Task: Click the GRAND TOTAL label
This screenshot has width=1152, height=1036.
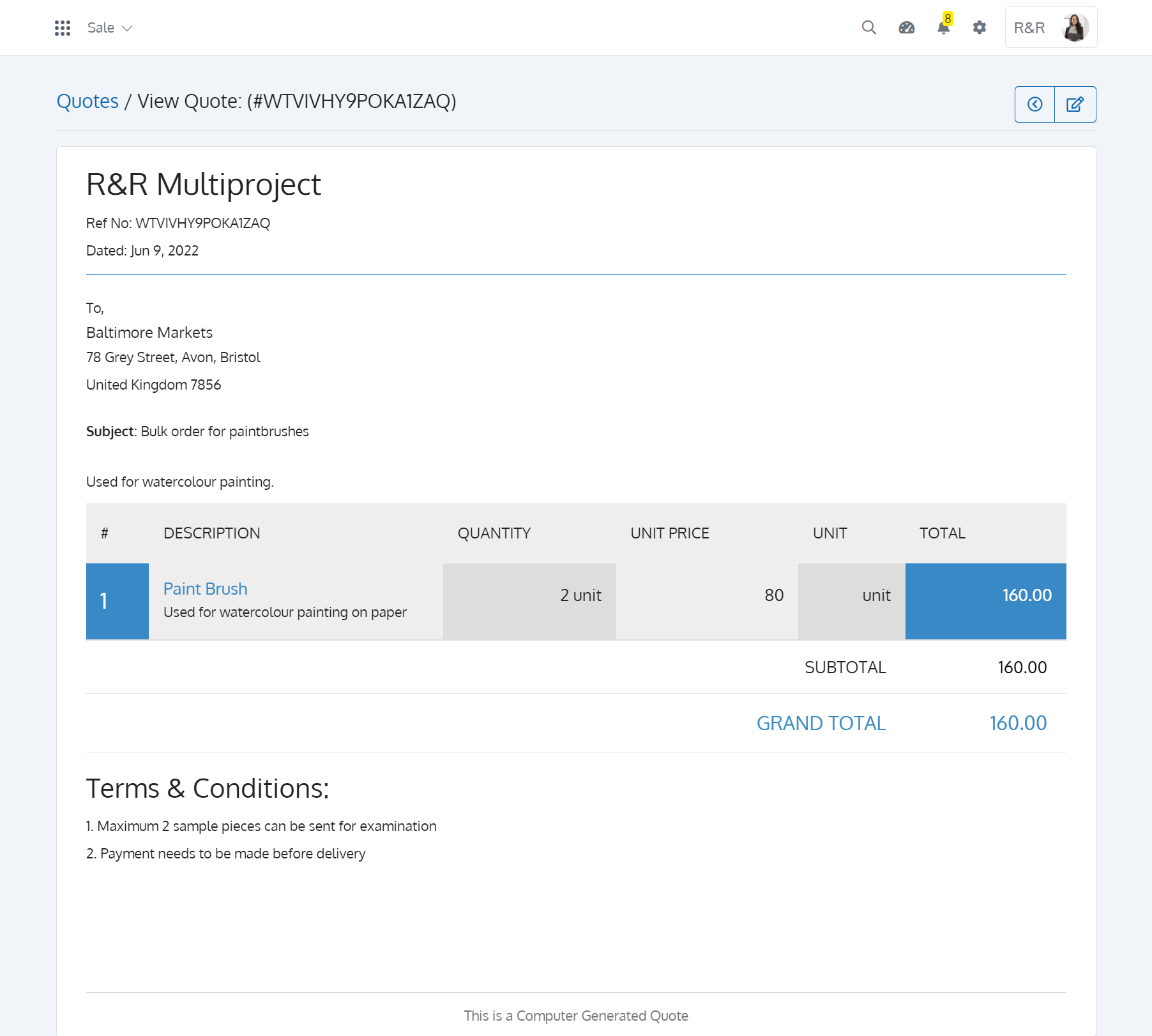Action: tap(821, 723)
